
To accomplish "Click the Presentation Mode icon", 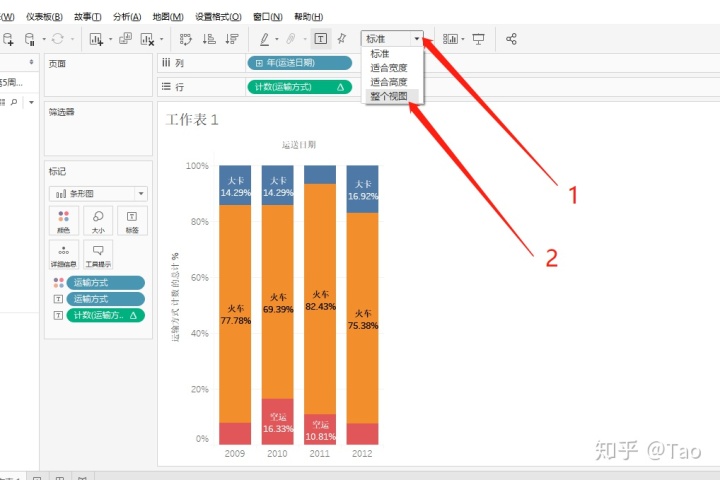I will [x=478, y=39].
